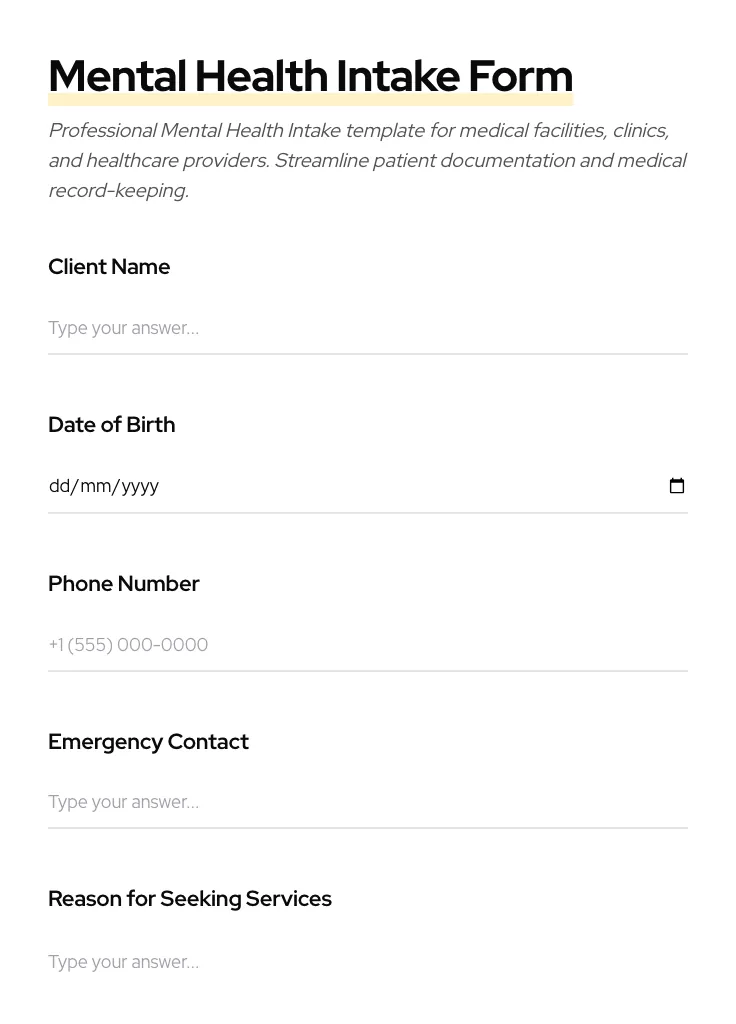Focus the Reason for Seeking Services field
736x1024 pixels.
click(x=367, y=962)
